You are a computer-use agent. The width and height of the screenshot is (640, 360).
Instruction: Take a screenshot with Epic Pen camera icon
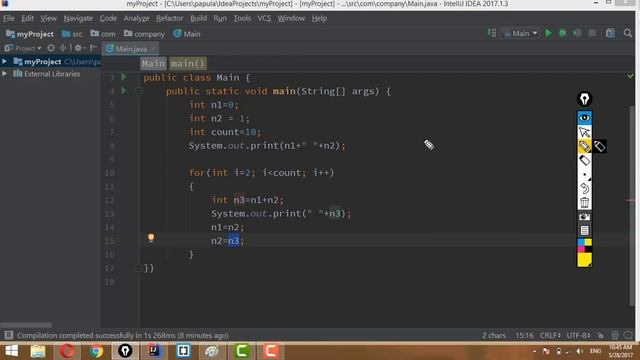click(584, 217)
